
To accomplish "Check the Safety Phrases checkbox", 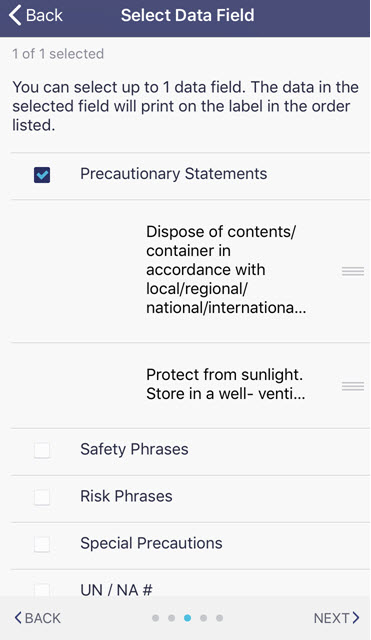I will pos(42,450).
